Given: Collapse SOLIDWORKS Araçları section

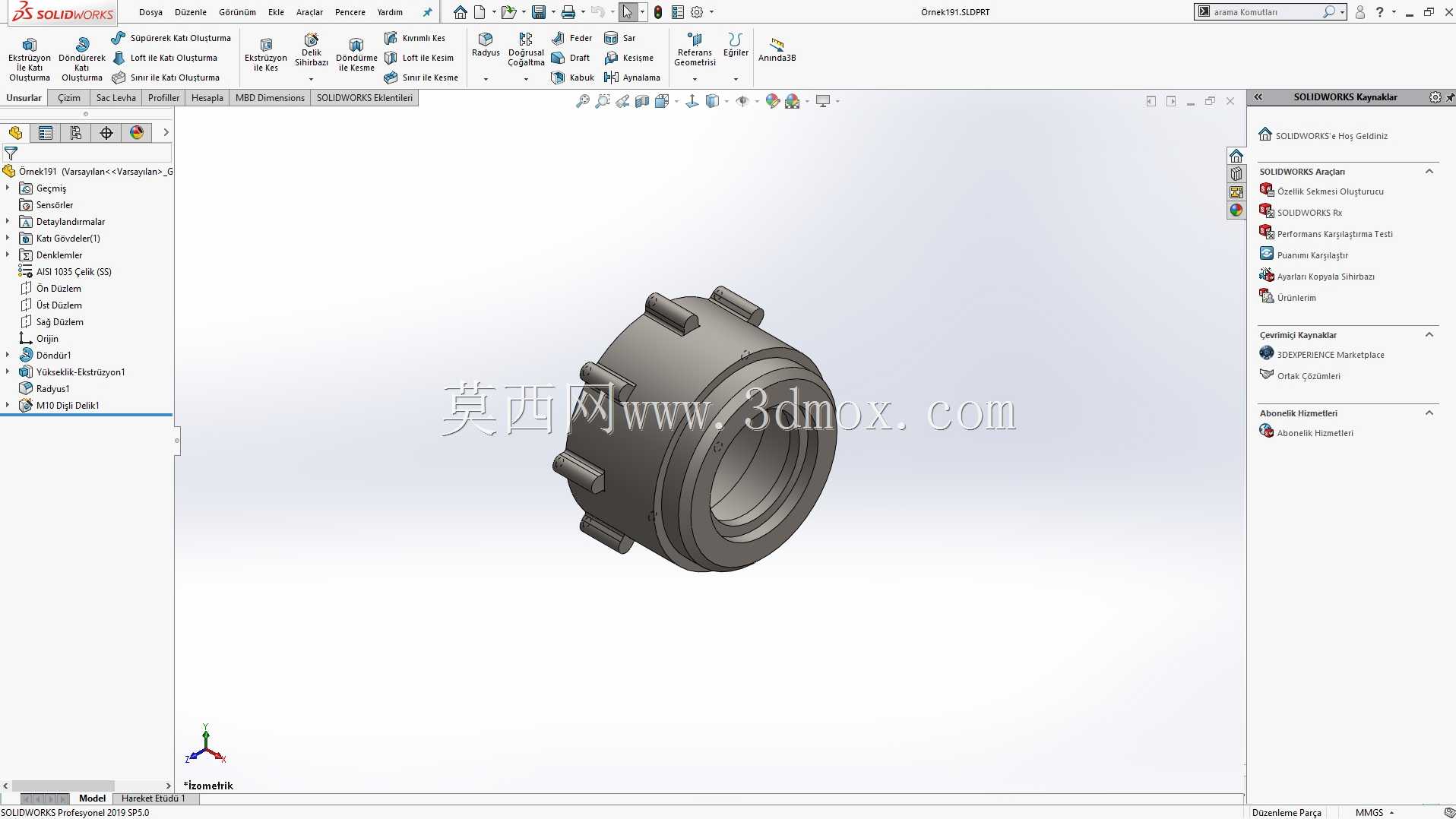Looking at the screenshot, I should click(x=1429, y=172).
